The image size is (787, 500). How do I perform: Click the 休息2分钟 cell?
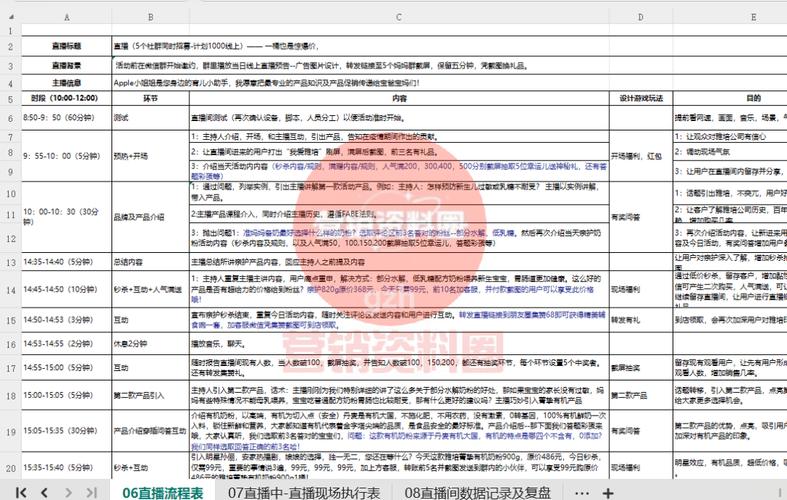coord(150,344)
